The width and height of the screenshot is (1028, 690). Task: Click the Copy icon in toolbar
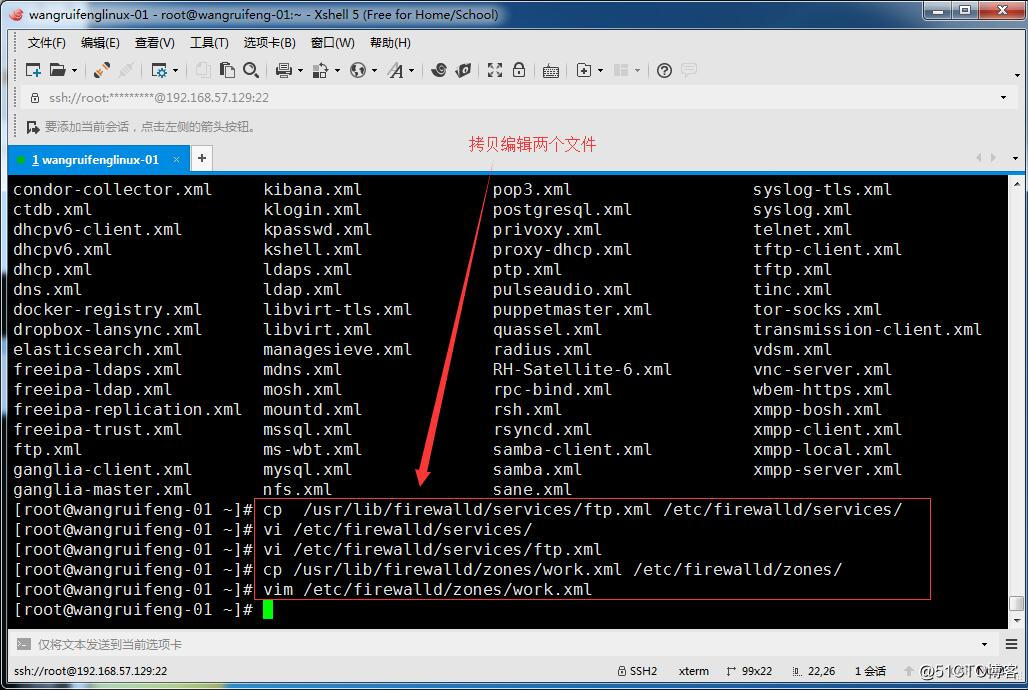[203, 70]
